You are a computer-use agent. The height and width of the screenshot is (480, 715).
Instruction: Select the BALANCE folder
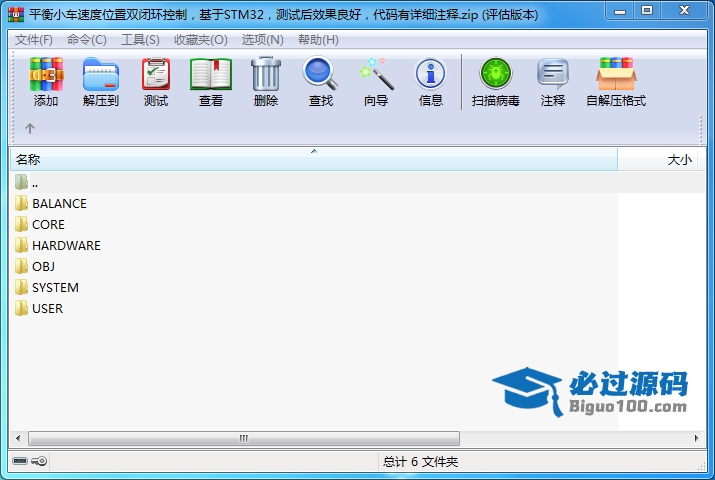pos(59,203)
